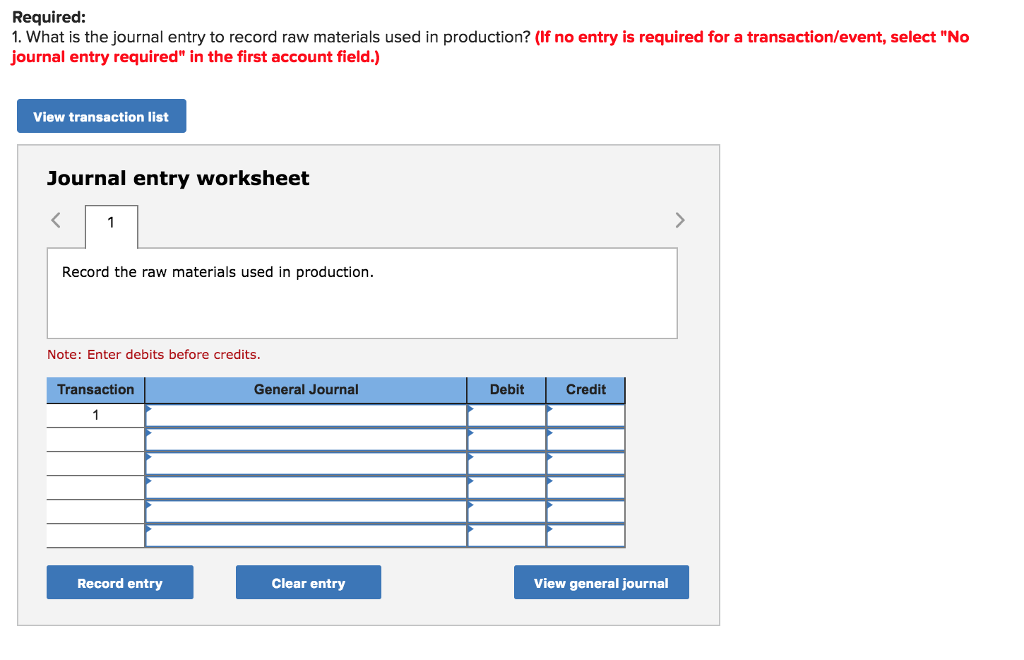
Task: Click the General Journal column header
Action: (305, 390)
